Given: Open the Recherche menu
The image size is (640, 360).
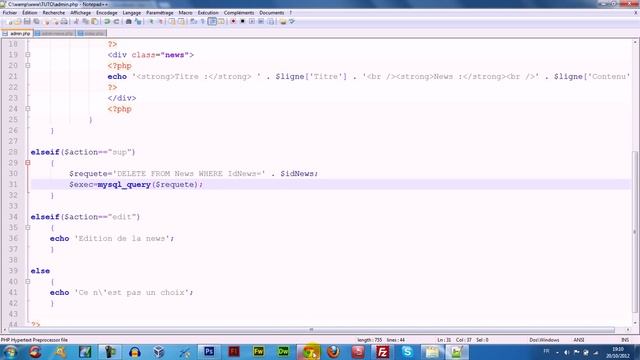Looking at the screenshot, I should click(x=53, y=13).
